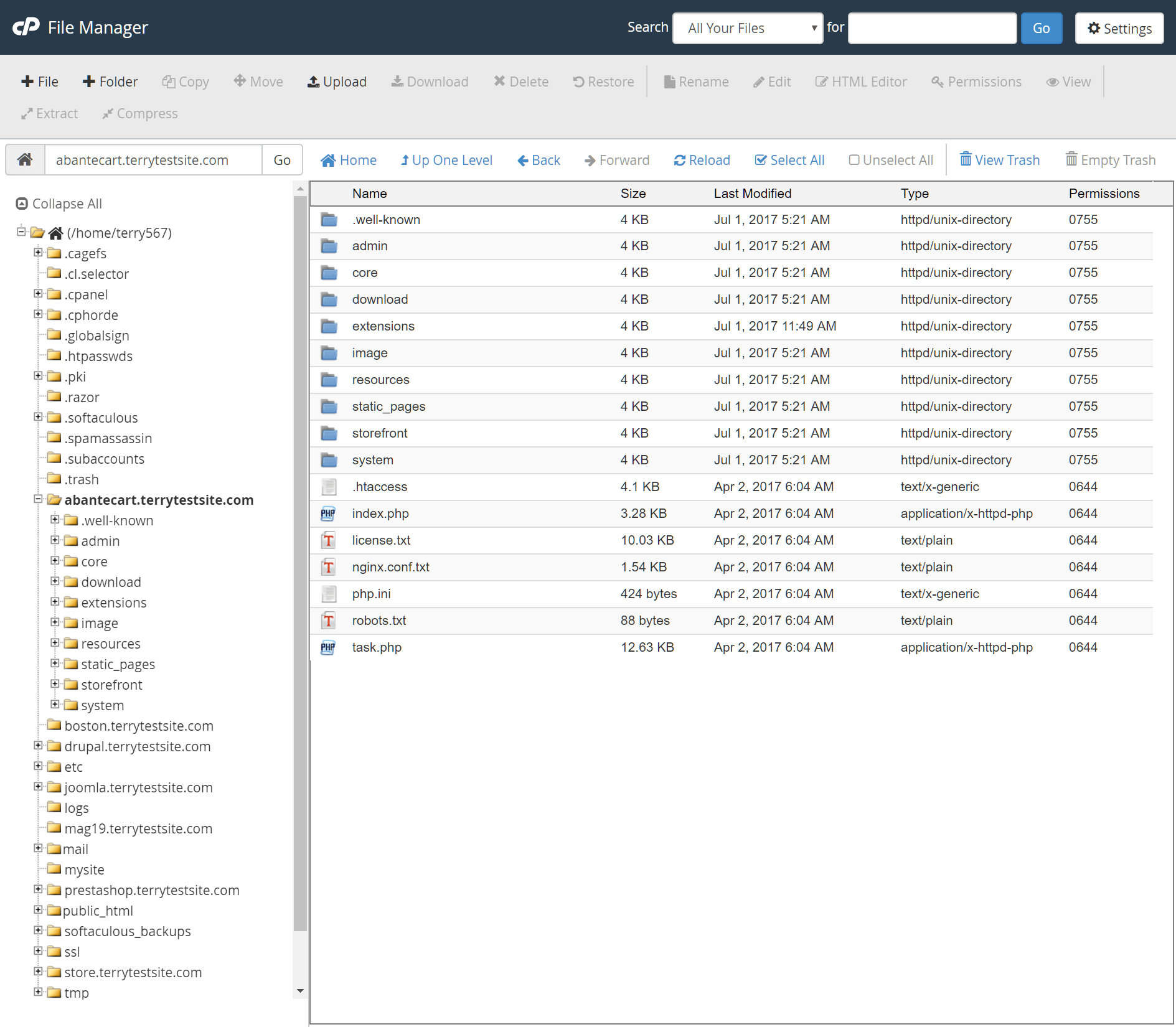Open the HTML Editor tool

(861, 82)
